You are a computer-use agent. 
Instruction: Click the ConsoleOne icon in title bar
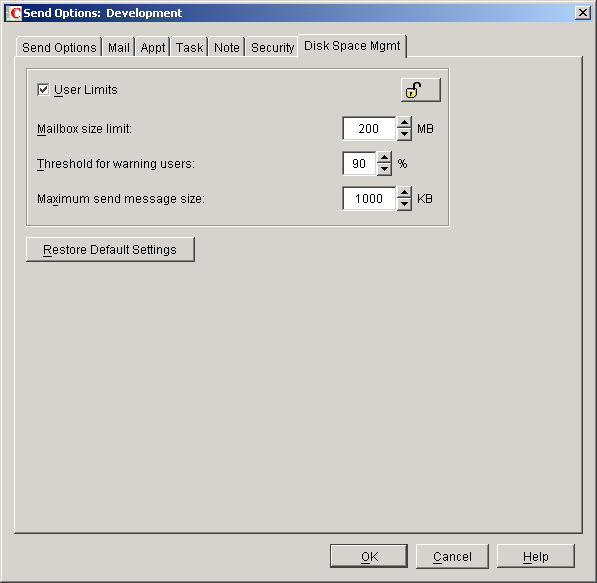[14, 13]
